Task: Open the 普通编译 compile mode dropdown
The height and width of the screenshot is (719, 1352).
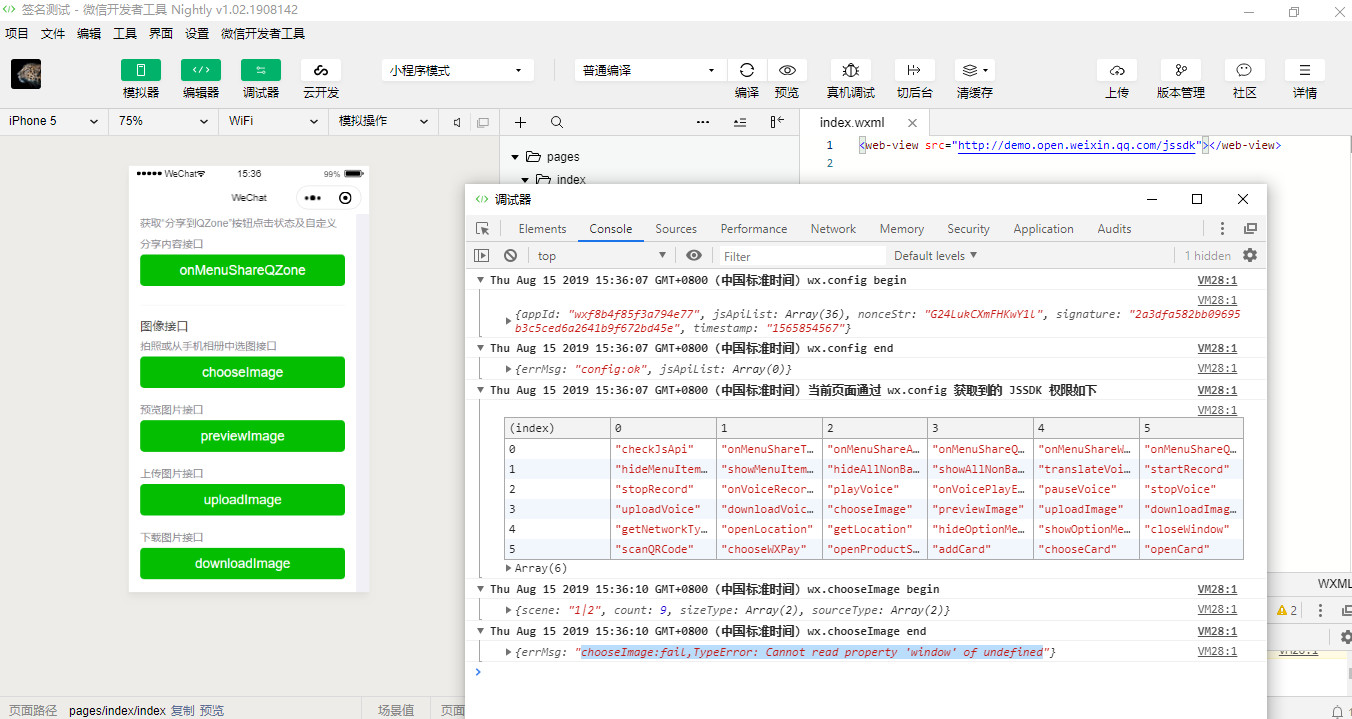Action: coord(650,70)
